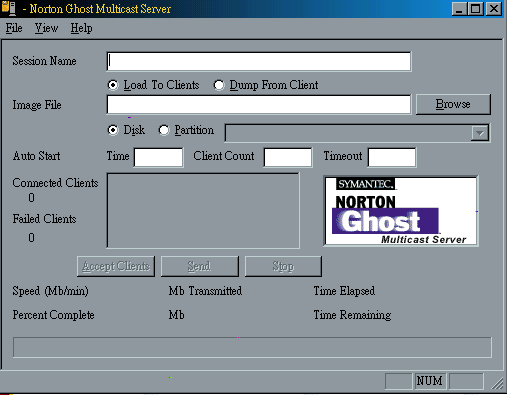Click the Timeout field
This screenshot has width=507, height=395.
tap(392, 157)
